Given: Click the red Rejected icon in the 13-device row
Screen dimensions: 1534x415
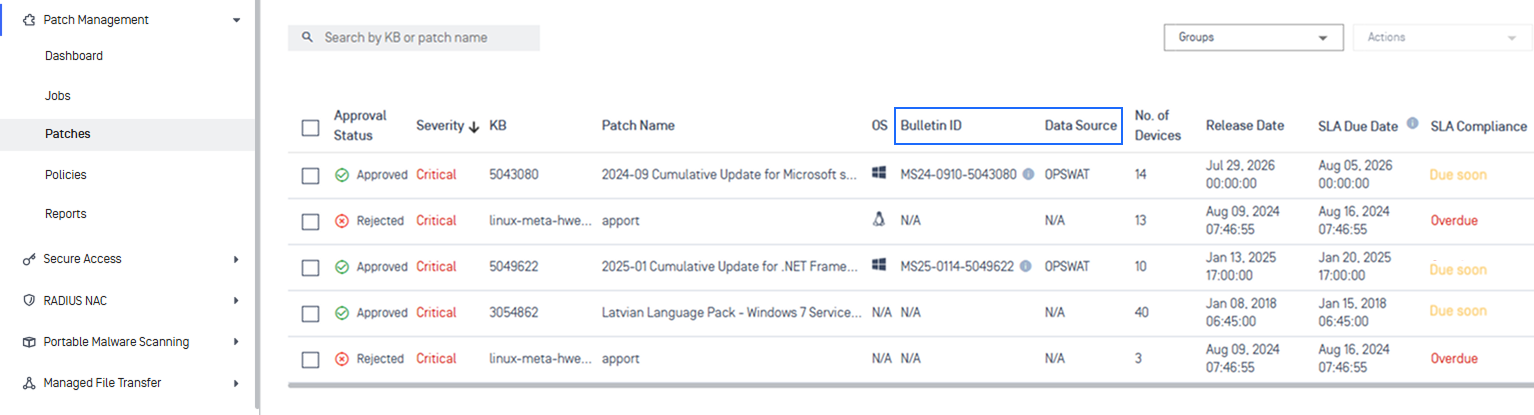Looking at the screenshot, I should coord(342,220).
